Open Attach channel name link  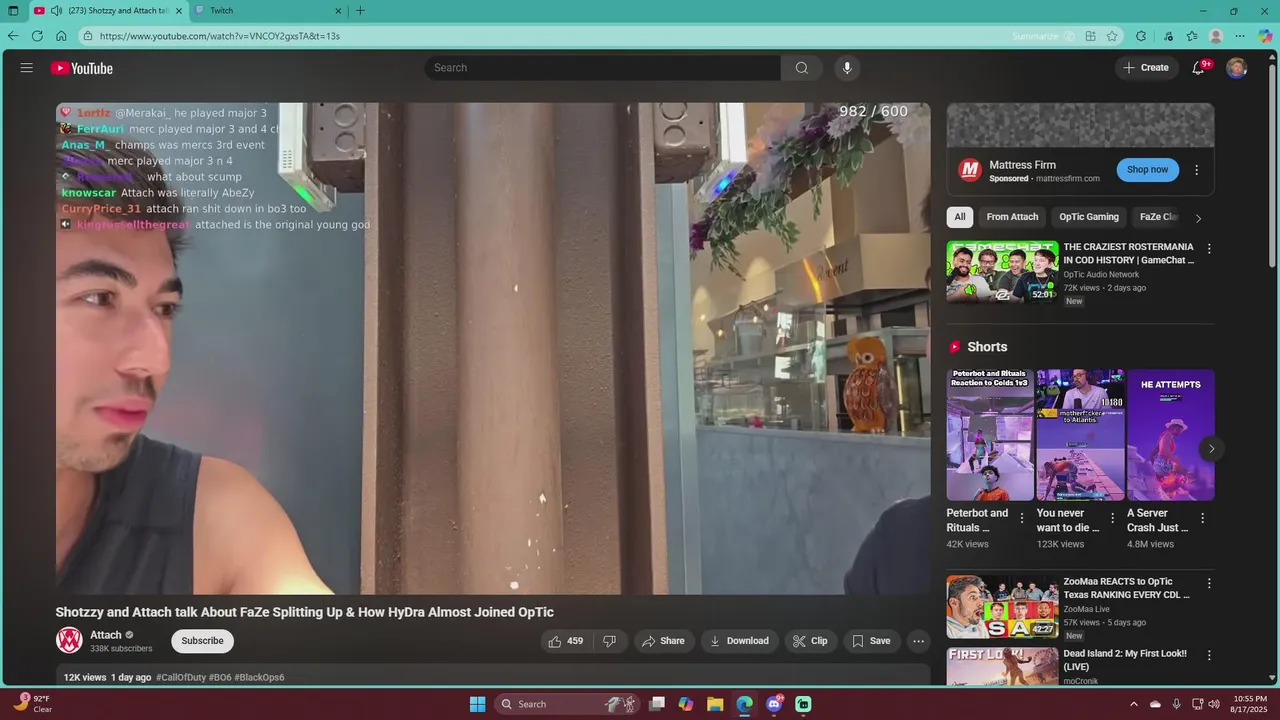106,635
